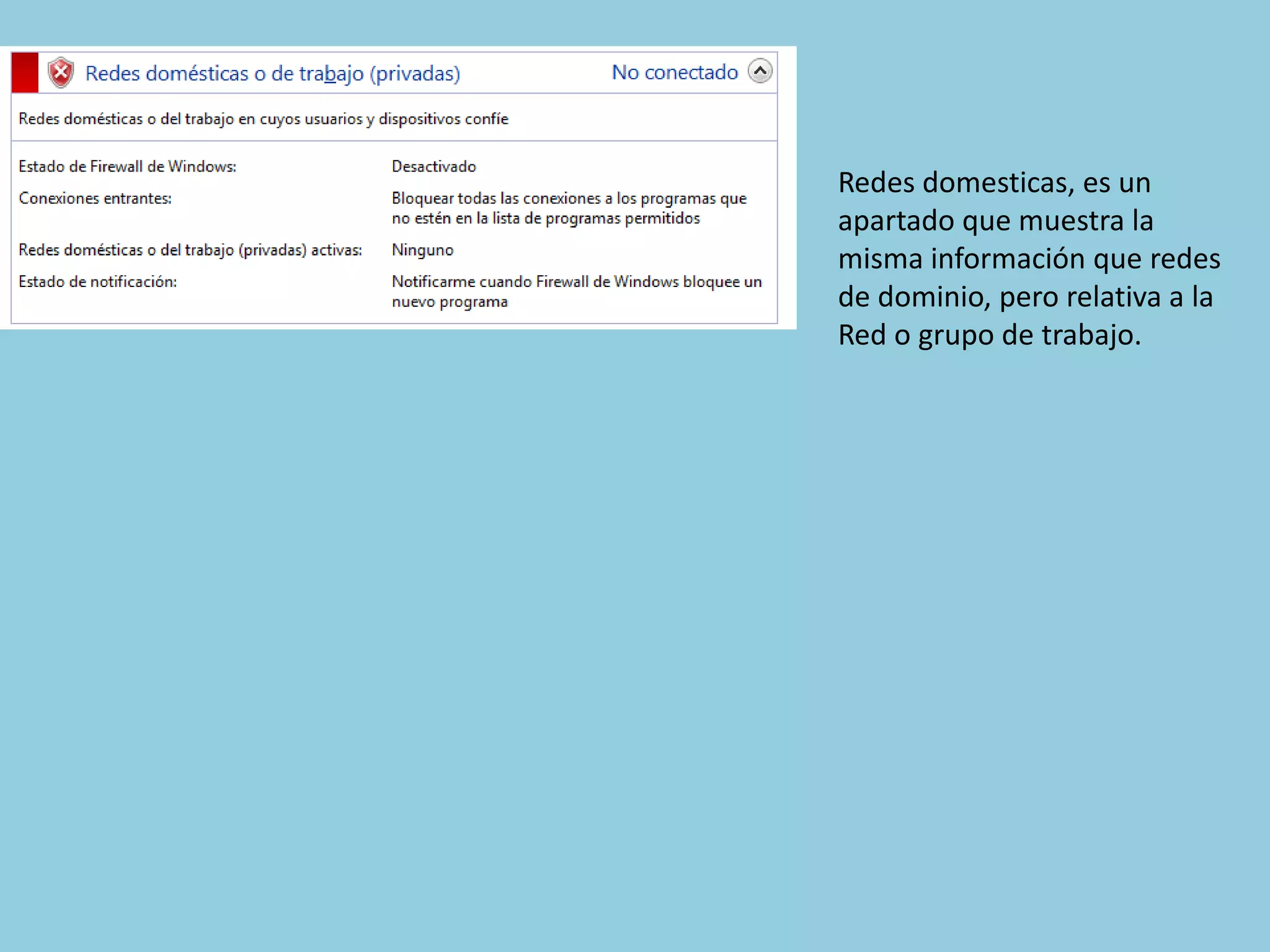Viewport: 1270px width, 952px height.
Task: Select 'Redes domésticas o del trabajo (privadas) activas:' label
Action: coord(190,250)
